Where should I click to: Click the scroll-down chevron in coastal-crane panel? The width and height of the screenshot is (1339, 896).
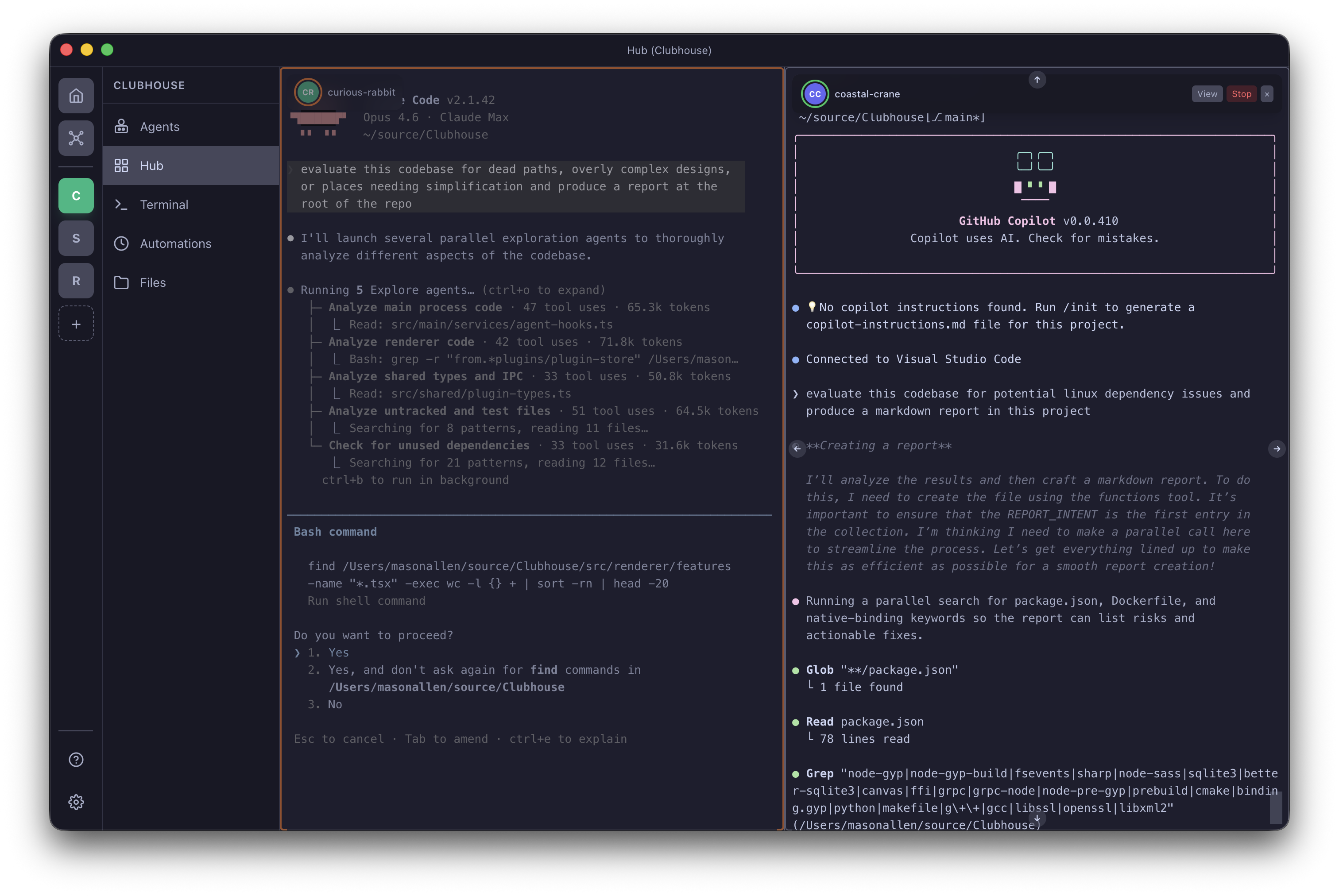point(1037,819)
